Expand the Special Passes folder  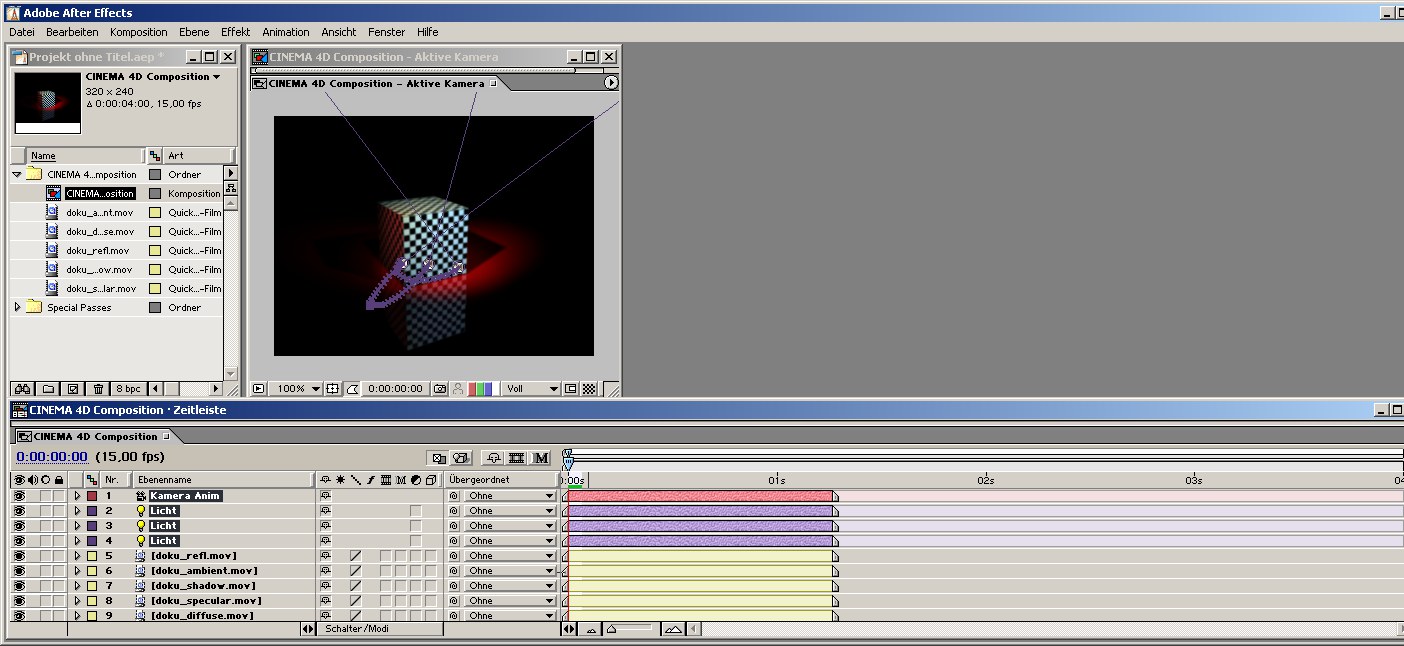pos(17,308)
